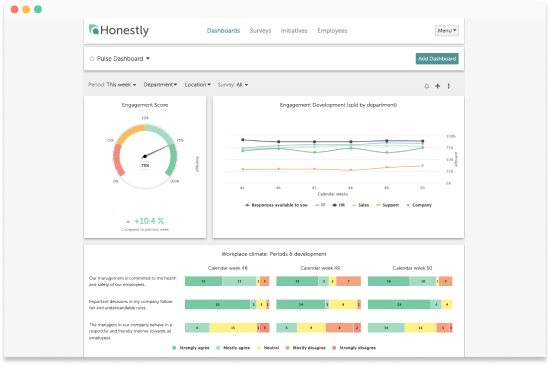Screen dimensions: 550x365
Task: Select the 'Important decisions' statement row label
Action: 130,305
